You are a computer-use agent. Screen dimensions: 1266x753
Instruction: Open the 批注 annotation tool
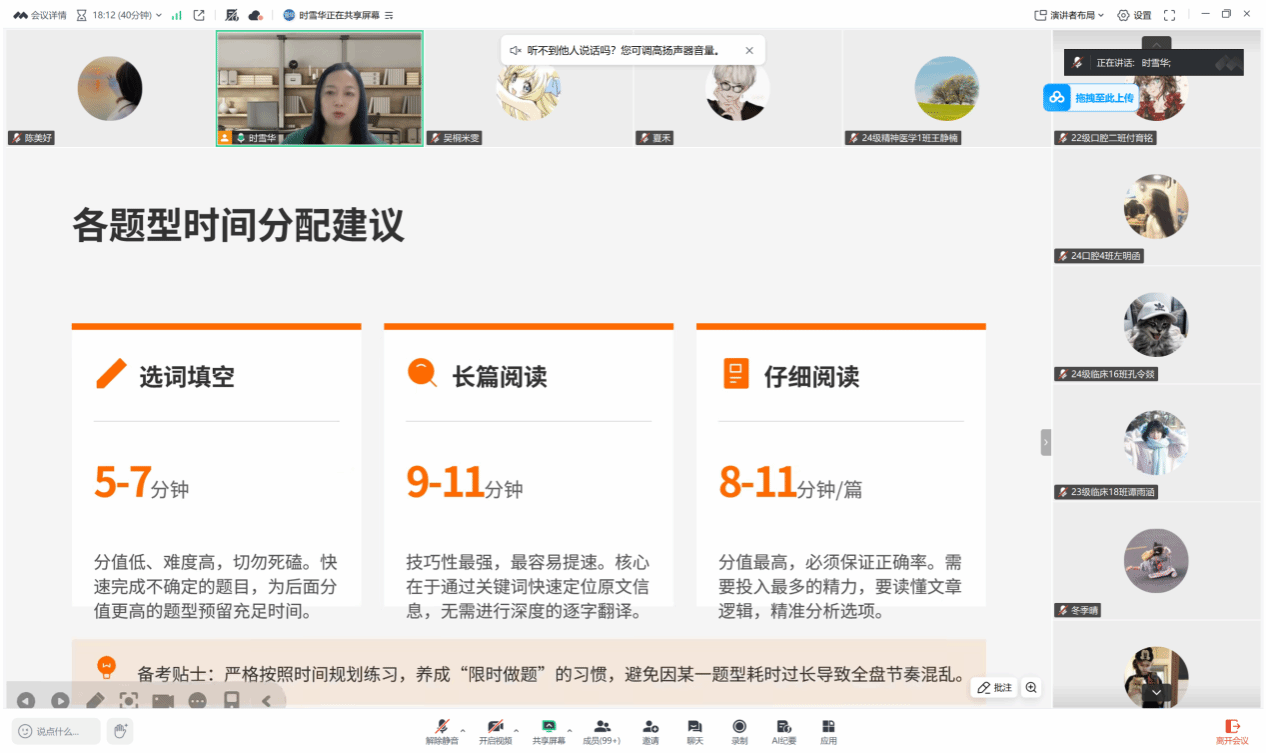(x=995, y=688)
